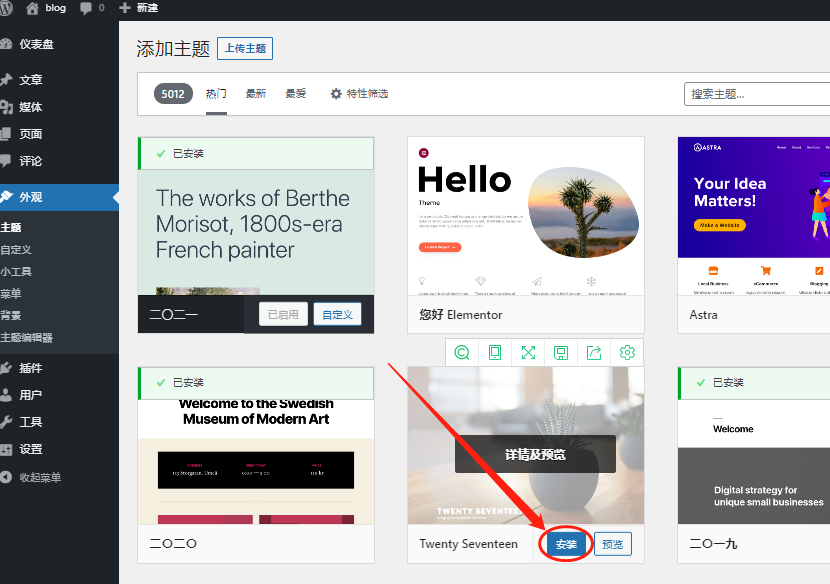Click 已安装 notice on 二〇二〇 theme

pos(256,383)
